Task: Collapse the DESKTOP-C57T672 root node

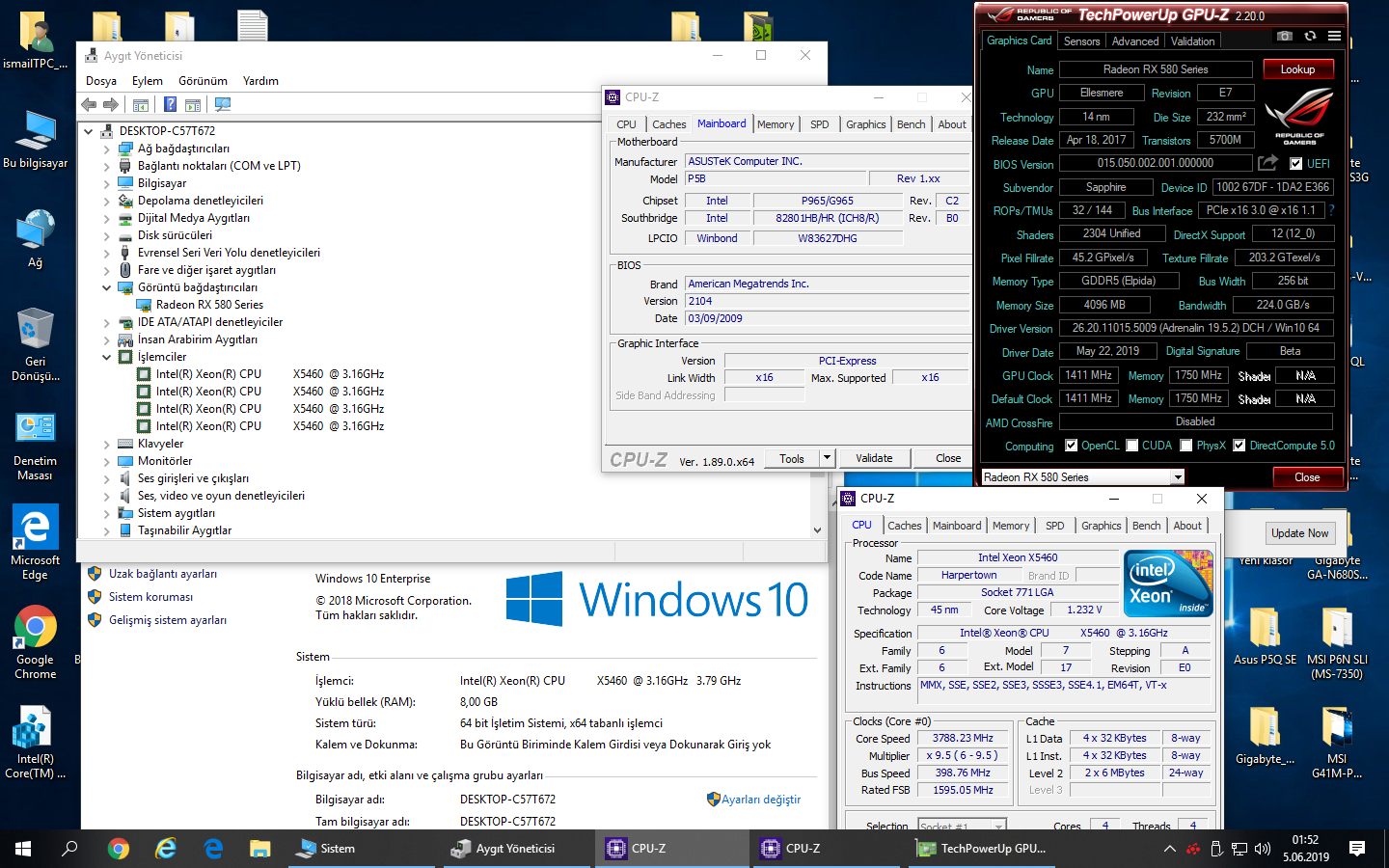Action: click(88, 131)
